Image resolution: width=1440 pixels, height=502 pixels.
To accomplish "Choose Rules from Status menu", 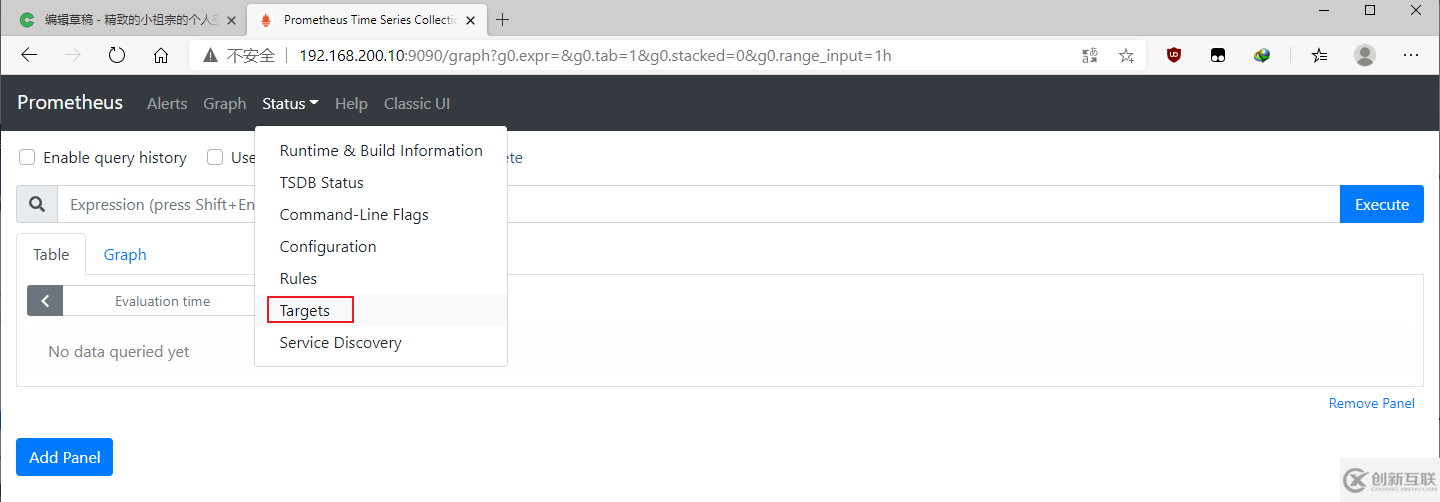I will tap(381, 279).
